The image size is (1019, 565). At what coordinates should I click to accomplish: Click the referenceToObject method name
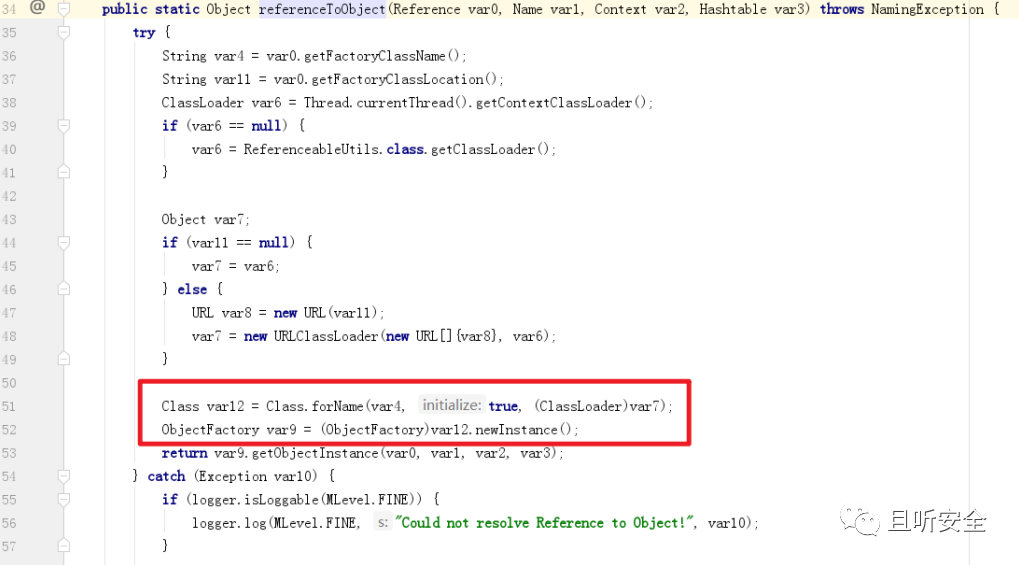[322, 9]
